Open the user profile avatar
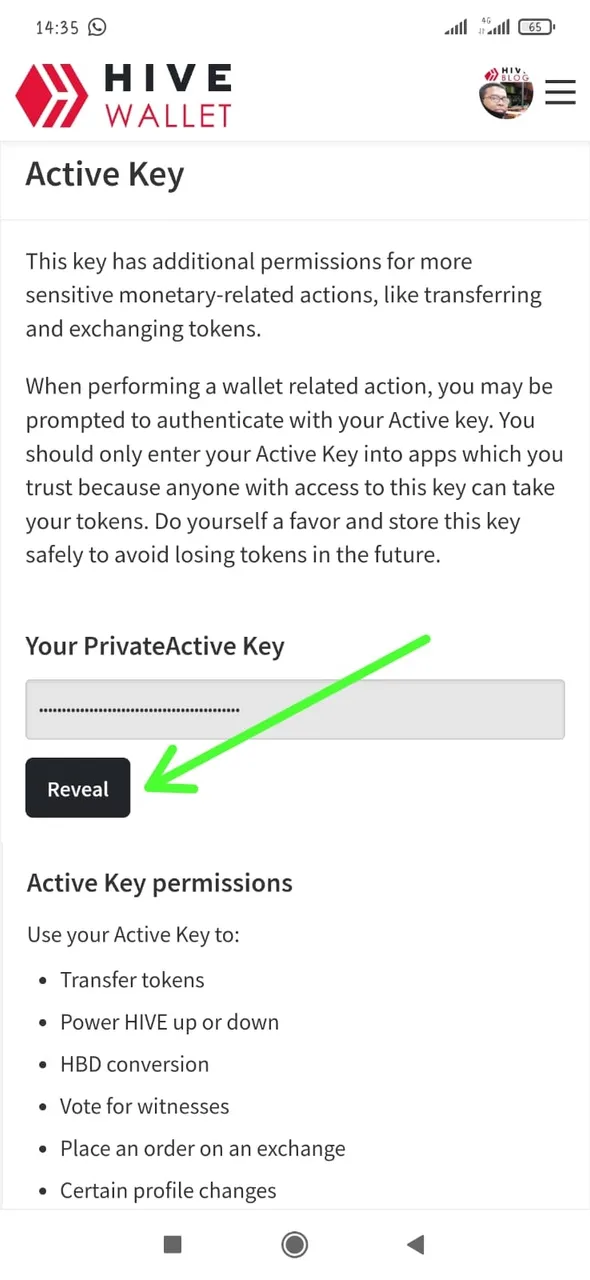This screenshot has height=1280, width=590. point(506,93)
